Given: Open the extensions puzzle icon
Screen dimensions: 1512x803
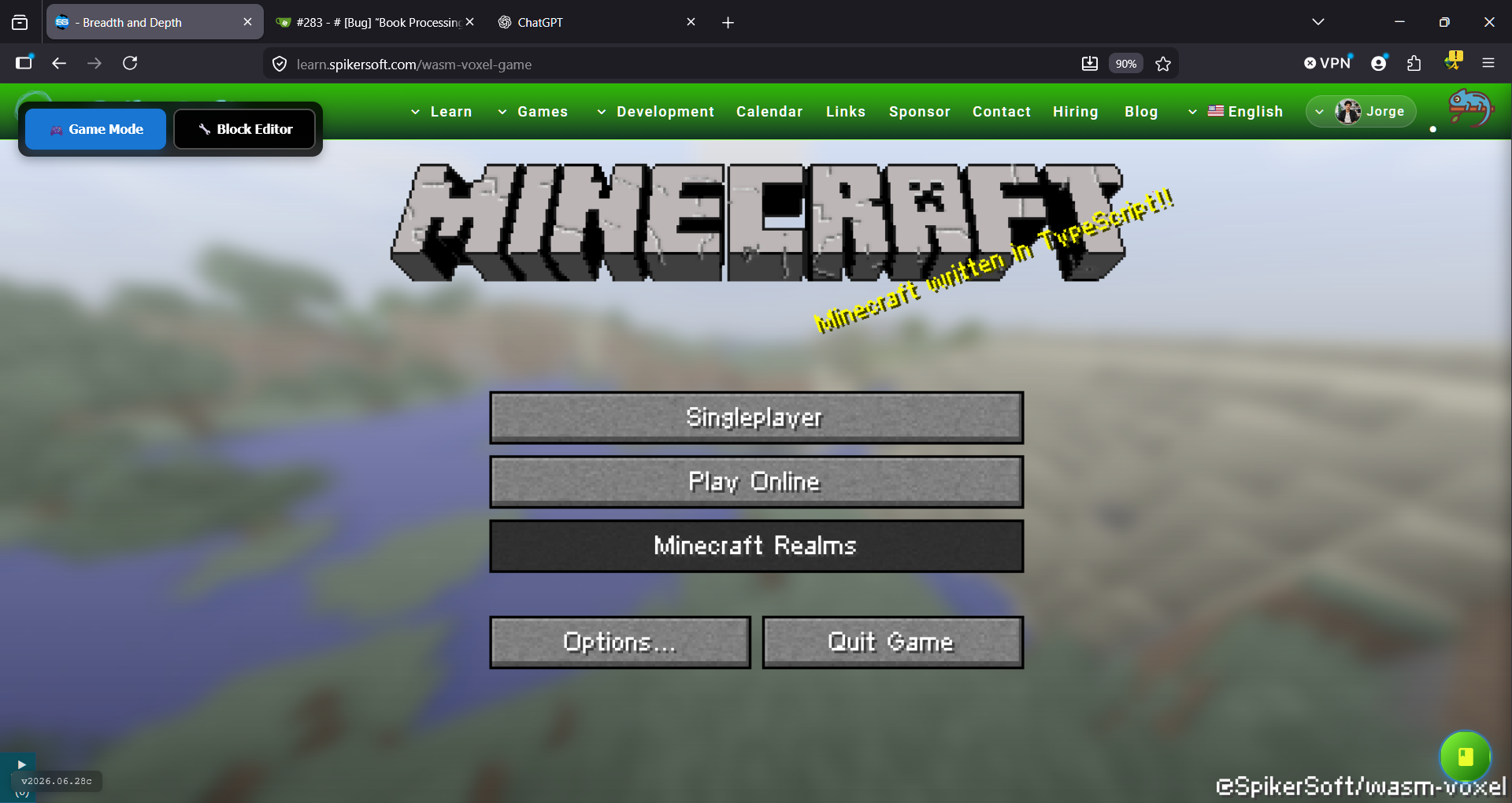Looking at the screenshot, I should pos(1414,63).
